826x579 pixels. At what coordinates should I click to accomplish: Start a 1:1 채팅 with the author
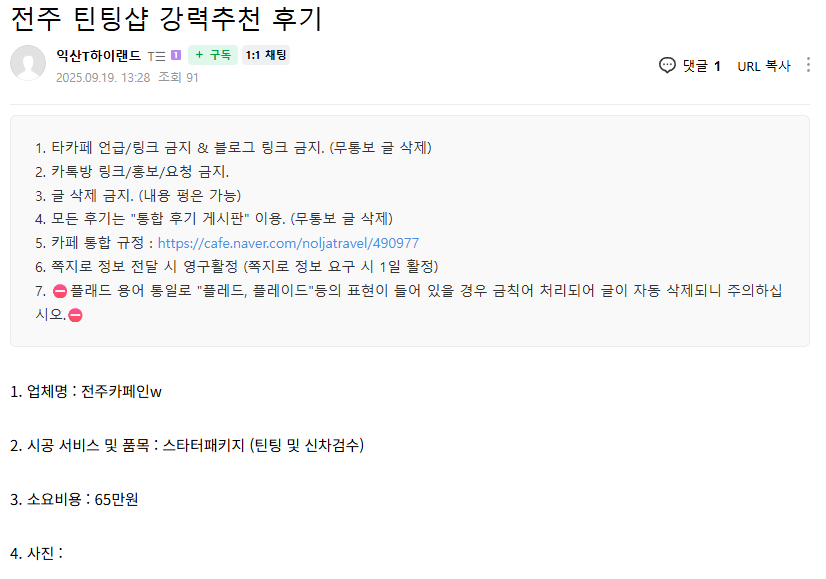point(265,55)
